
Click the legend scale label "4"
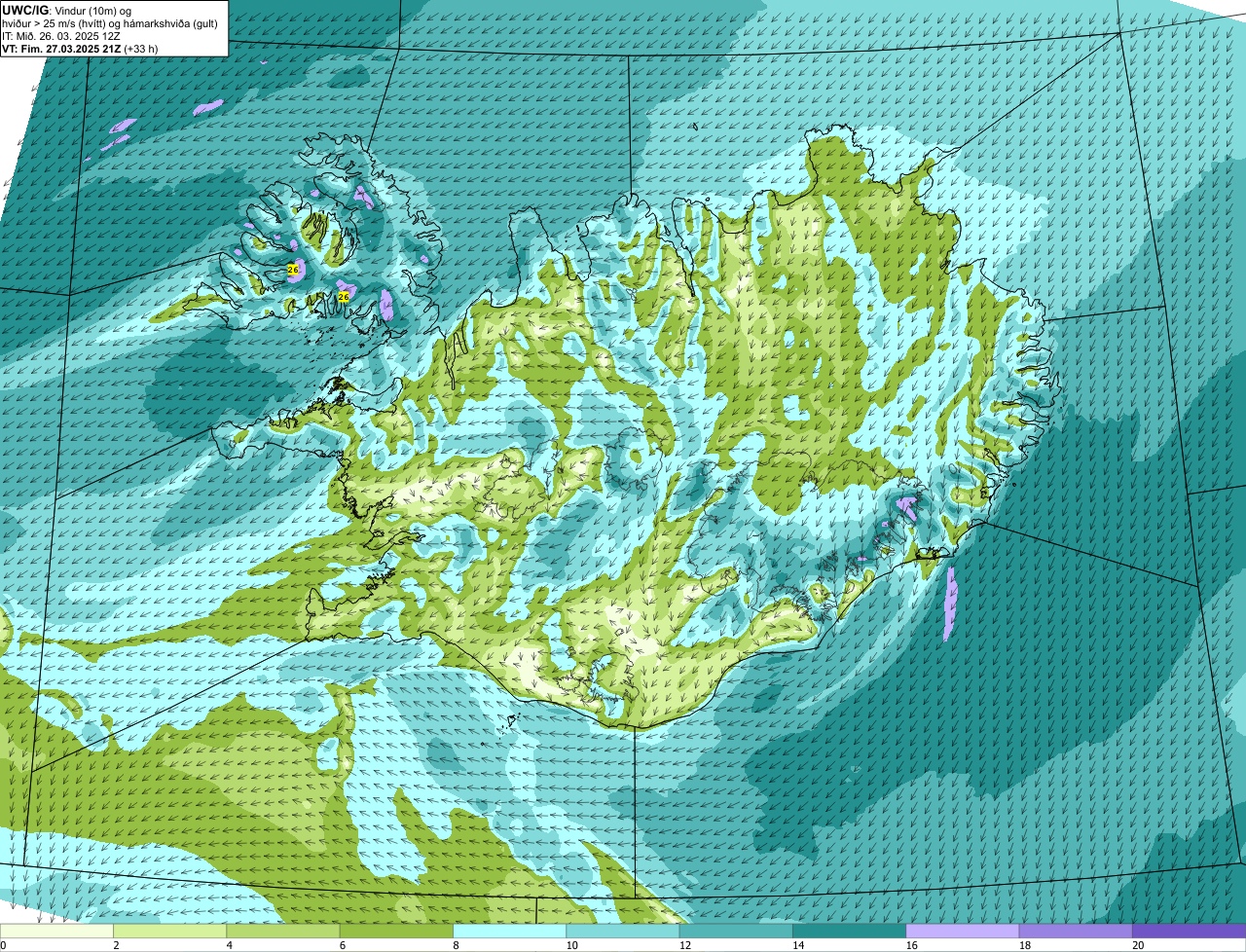229,945
